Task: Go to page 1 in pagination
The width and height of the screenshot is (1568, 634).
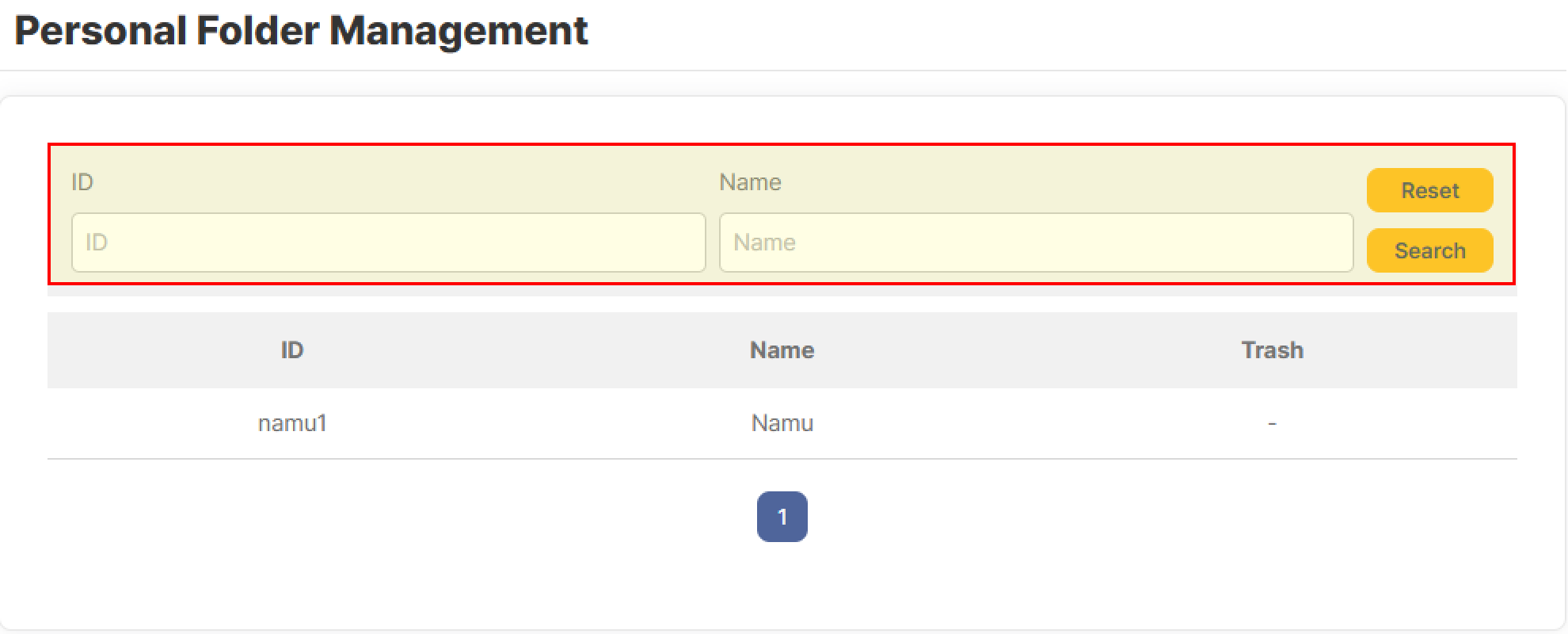Action: pos(782,517)
